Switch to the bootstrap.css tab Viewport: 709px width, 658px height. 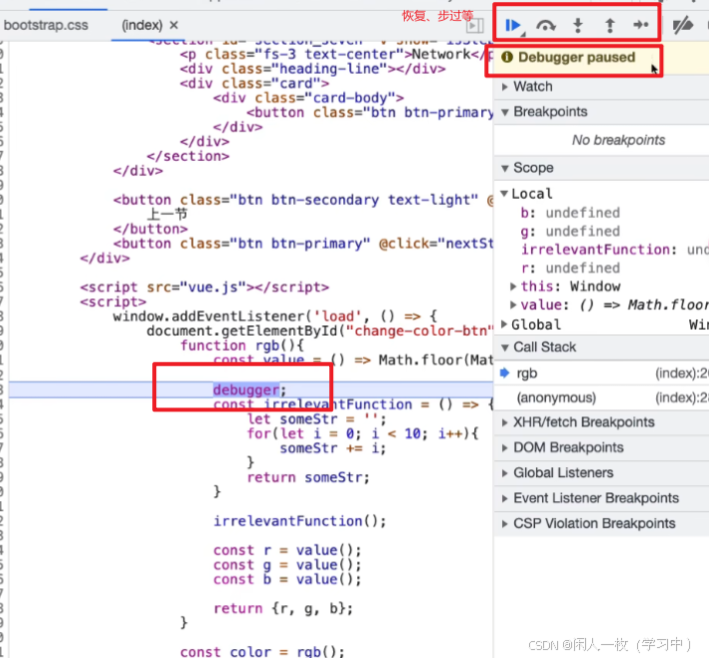pos(46,25)
